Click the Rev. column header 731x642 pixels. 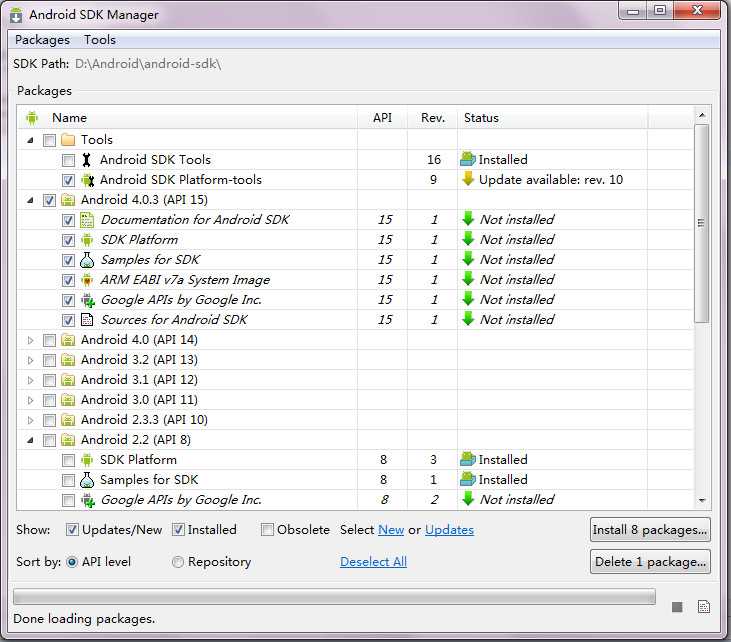tap(433, 118)
